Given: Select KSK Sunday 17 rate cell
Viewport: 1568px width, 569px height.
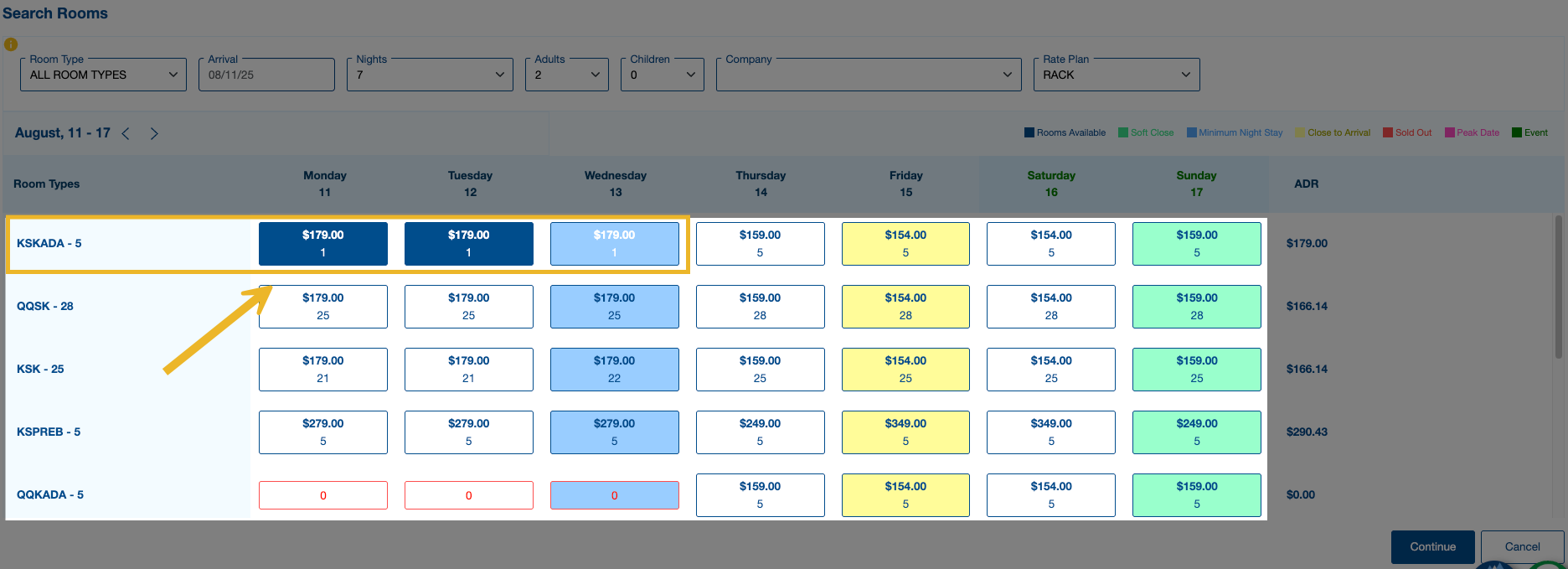Looking at the screenshot, I should (1196, 370).
